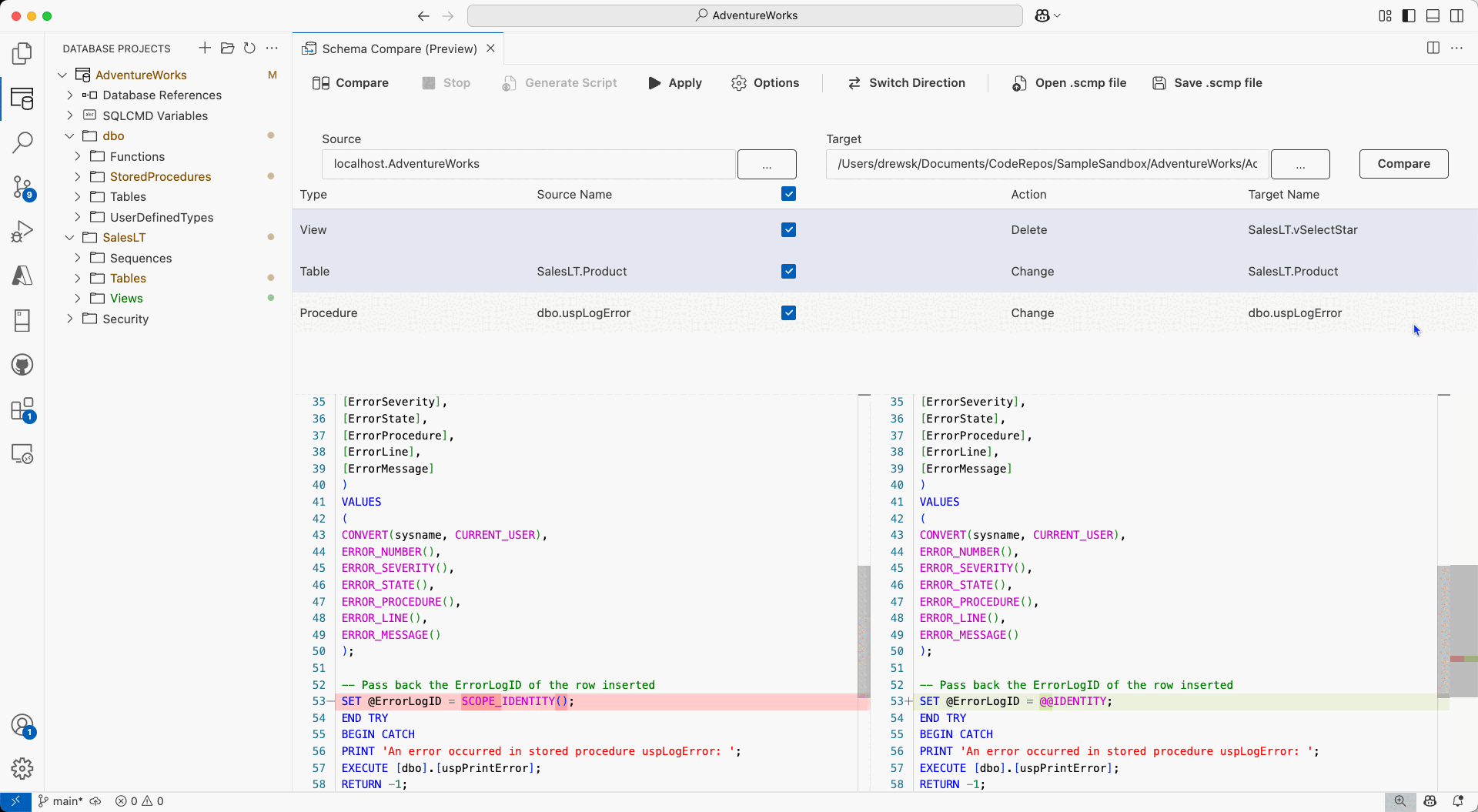This screenshot has height=812, width=1478.
Task: Open the Extensions view
Action: [22, 410]
